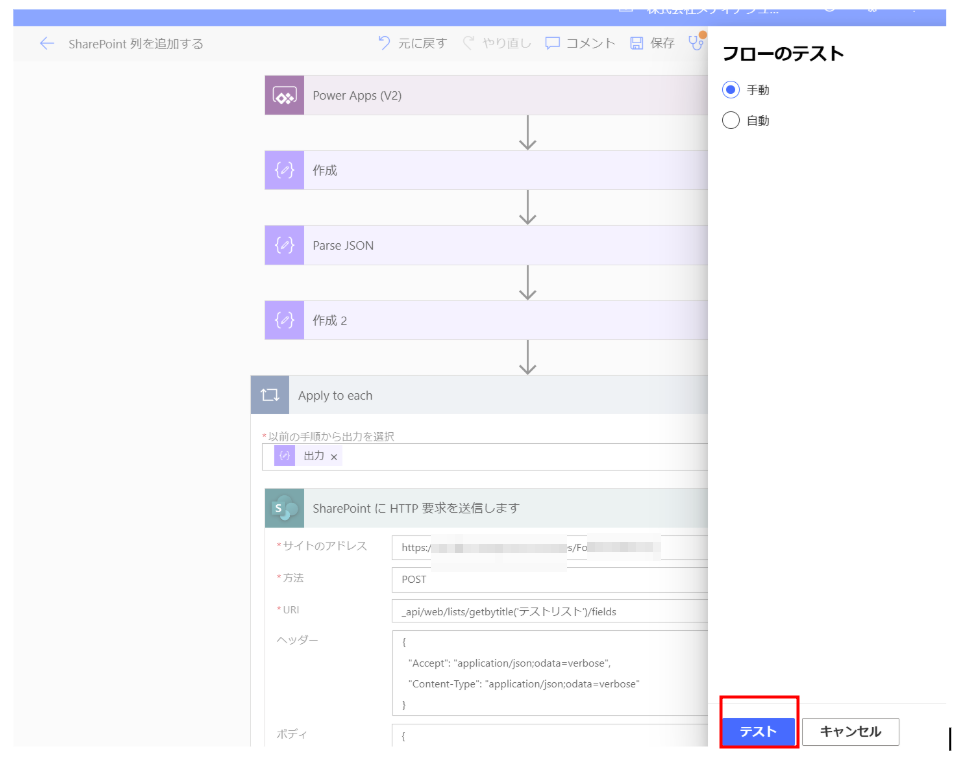Click the ヘッダー JSON text box

click(x=550, y=673)
